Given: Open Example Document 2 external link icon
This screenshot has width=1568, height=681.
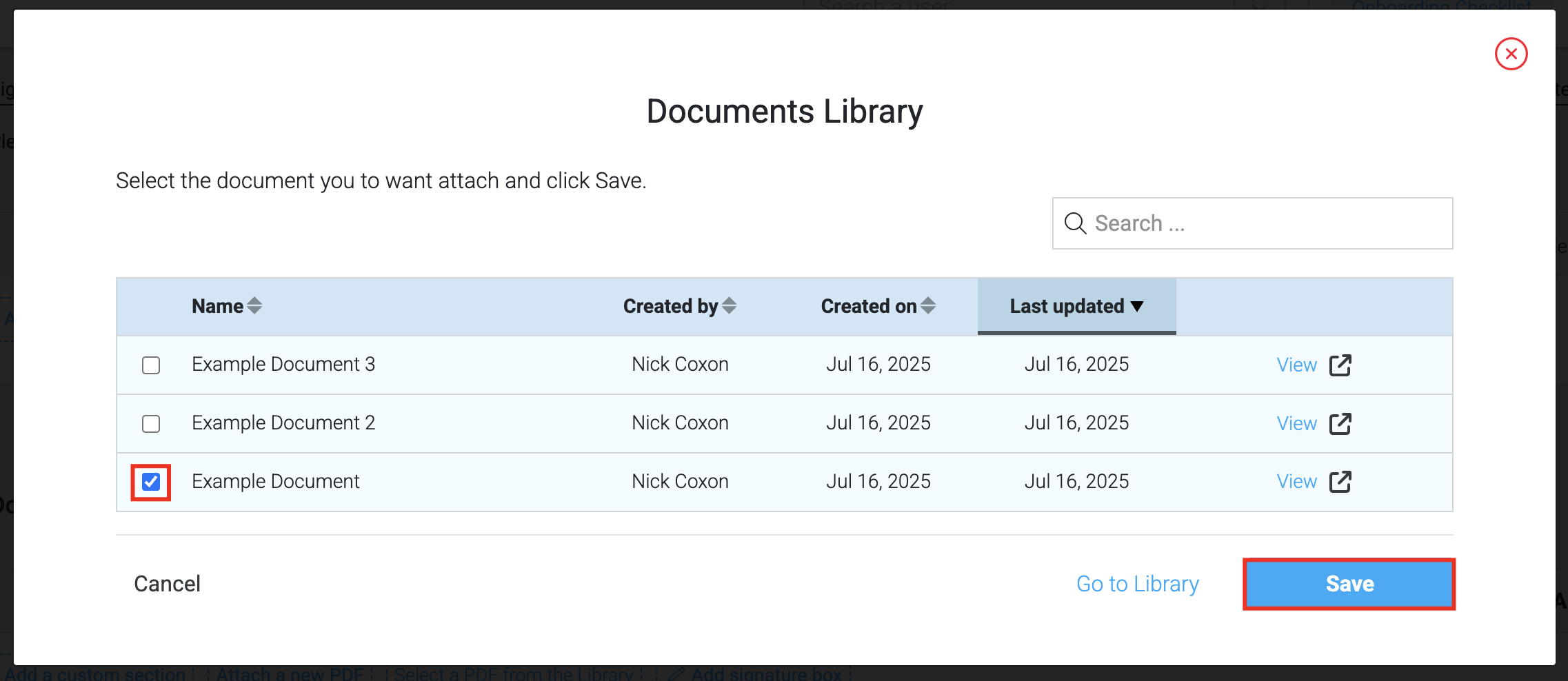Looking at the screenshot, I should click(x=1340, y=423).
